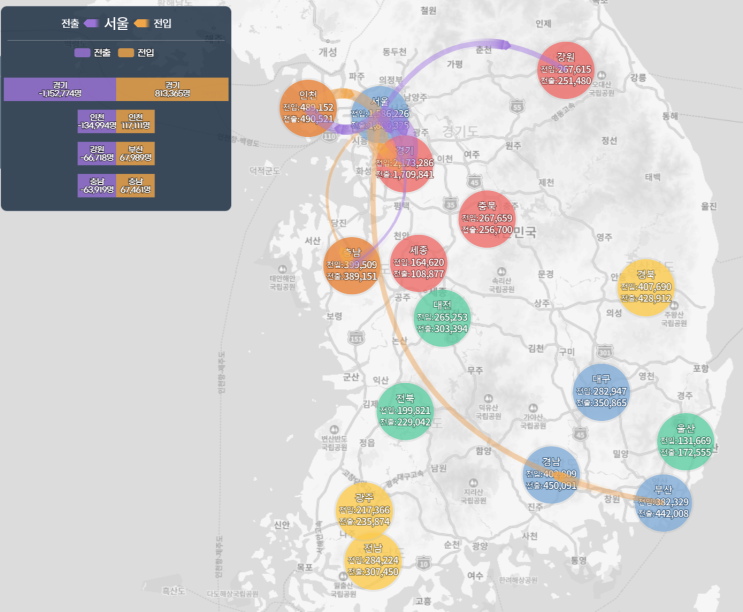Select the purple 강원 -66,718명 bar

click(97, 153)
